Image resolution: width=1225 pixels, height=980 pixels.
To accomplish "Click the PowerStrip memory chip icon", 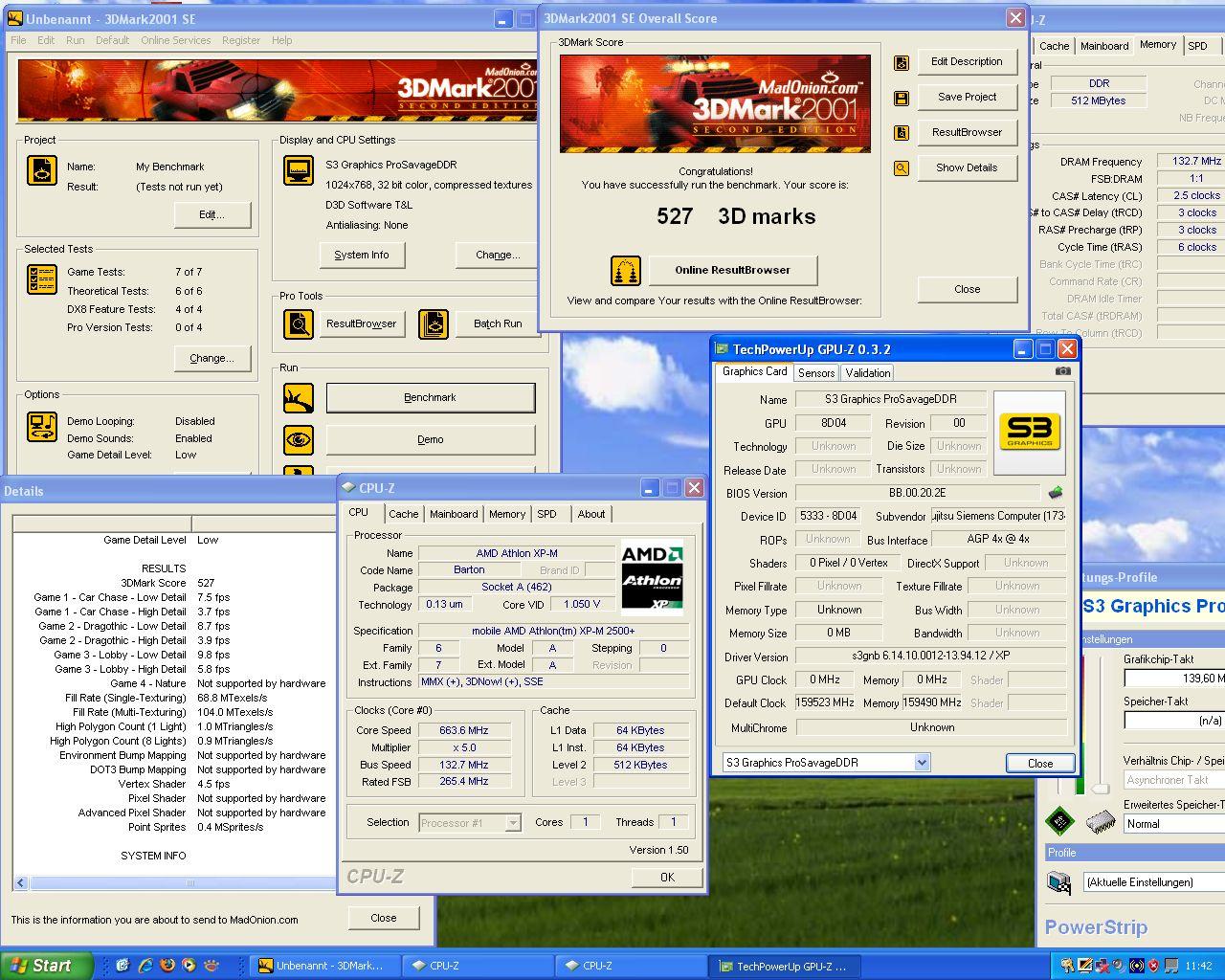I will click(1101, 821).
